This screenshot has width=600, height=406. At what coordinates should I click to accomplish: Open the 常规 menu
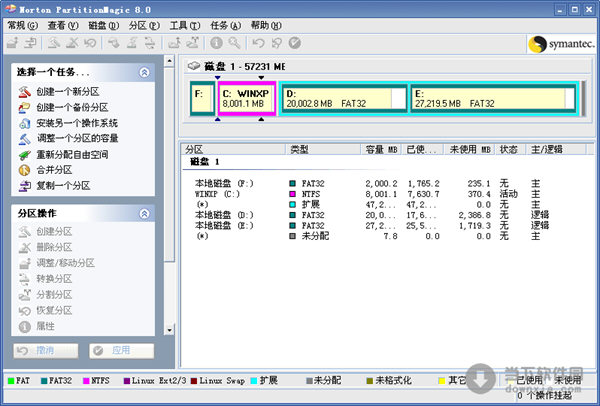(23, 26)
